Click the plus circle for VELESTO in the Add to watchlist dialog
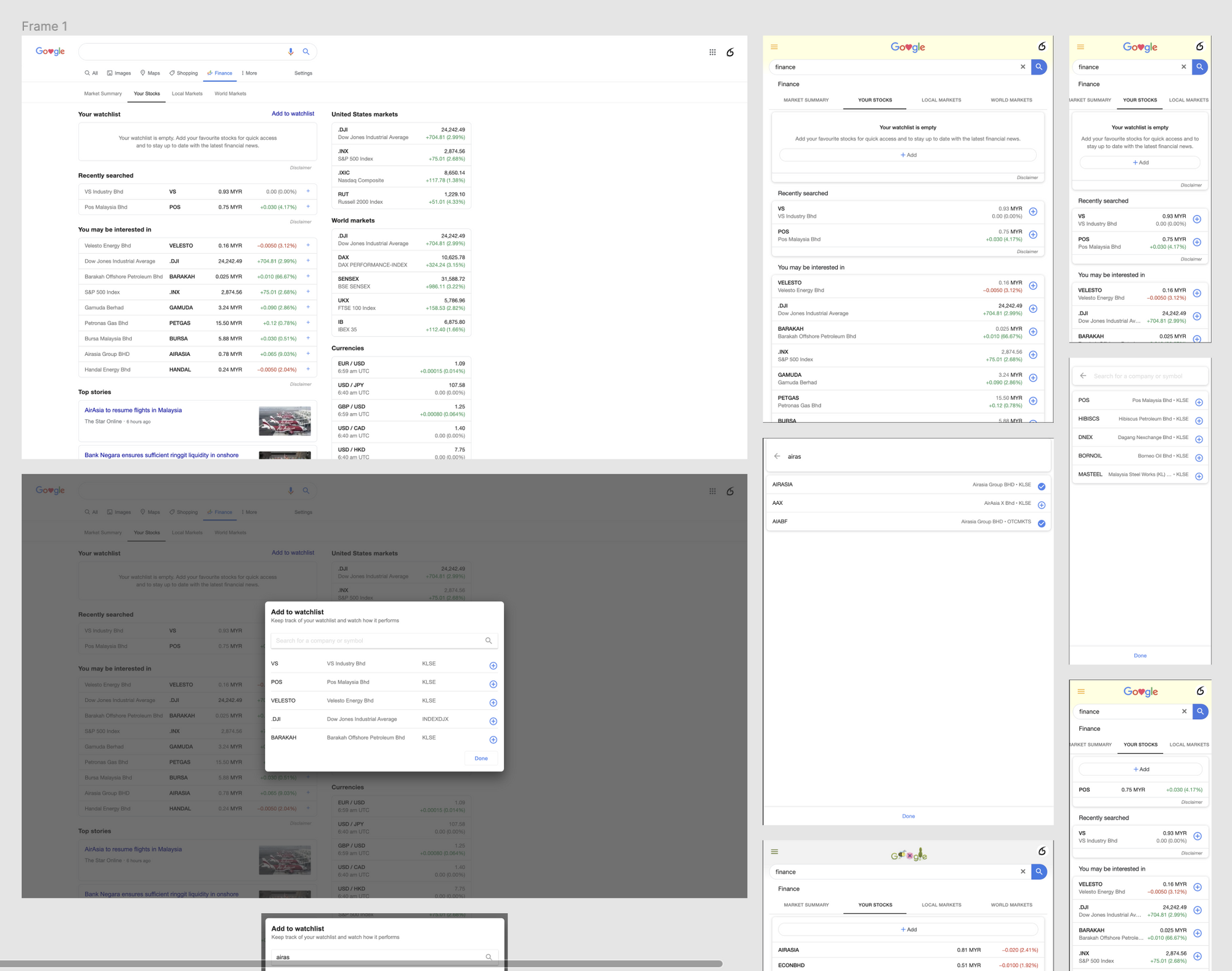Image resolution: width=1232 pixels, height=971 pixels. (493, 703)
